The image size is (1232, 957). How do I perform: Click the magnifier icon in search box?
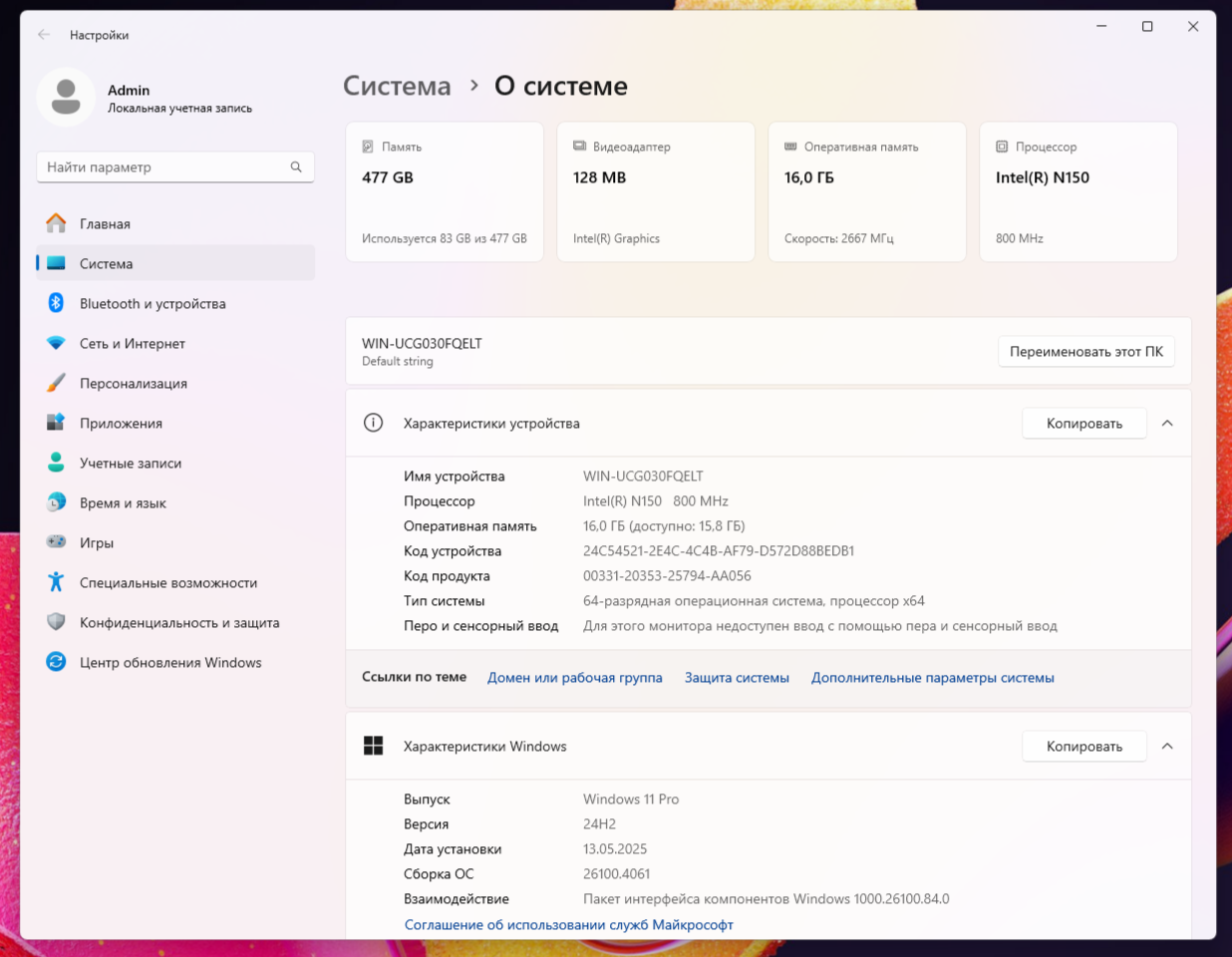pos(296,166)
